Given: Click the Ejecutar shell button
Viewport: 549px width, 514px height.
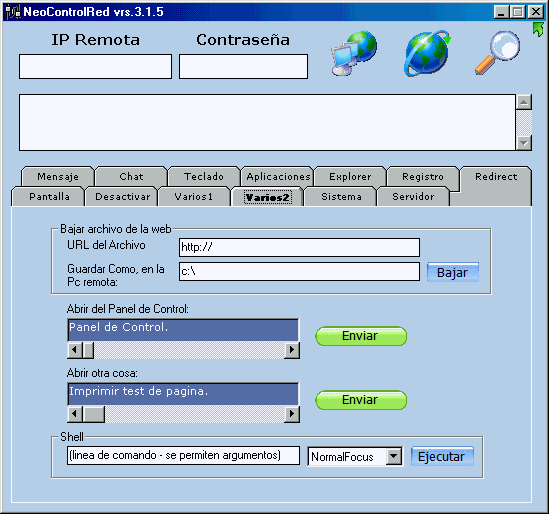Looking at the screenshot, I should (442, 456).
